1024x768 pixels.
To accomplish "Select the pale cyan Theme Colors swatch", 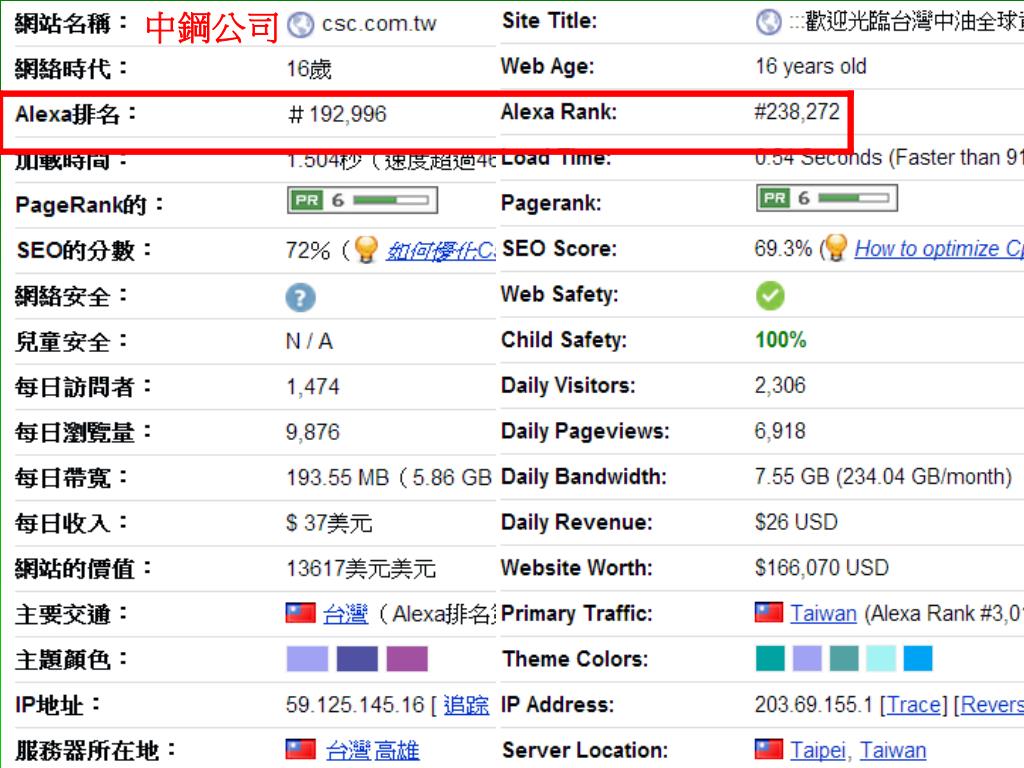I will 881,658.
